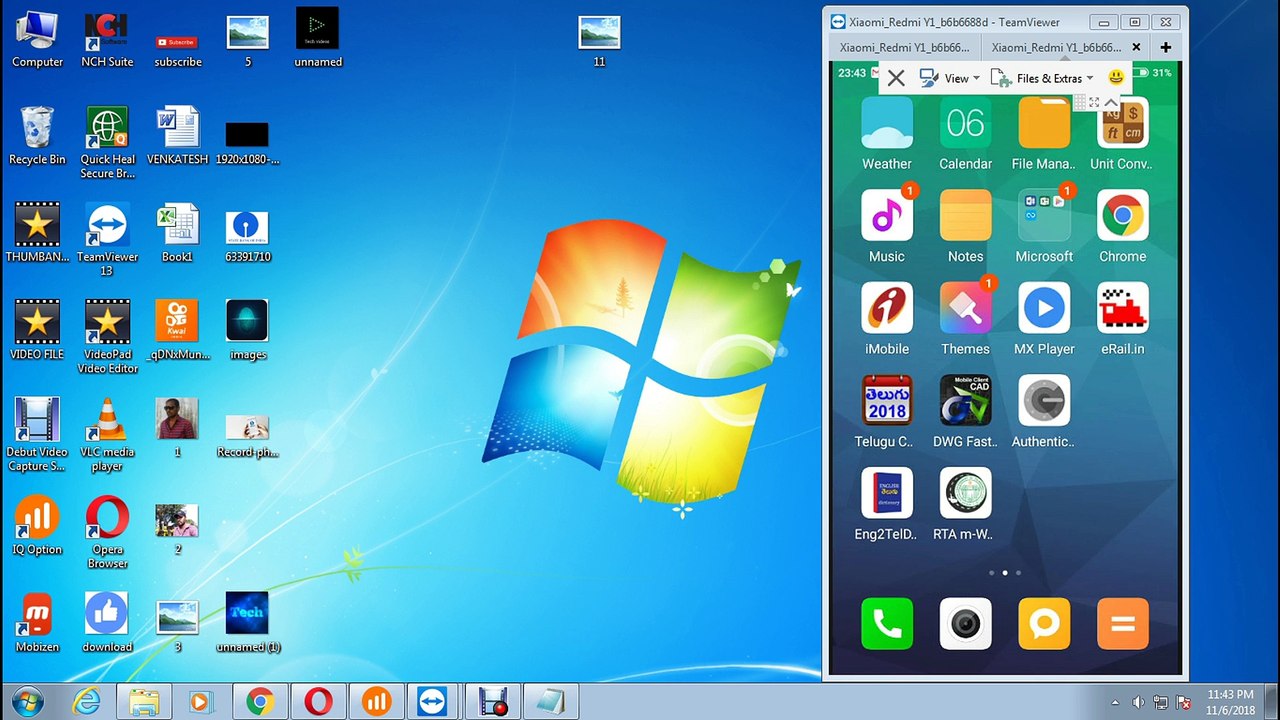The width and height of the screenshot is (1280, 720).
Task: Open the tab grid view icon below the toolbar
Action: pos(1080,102)
